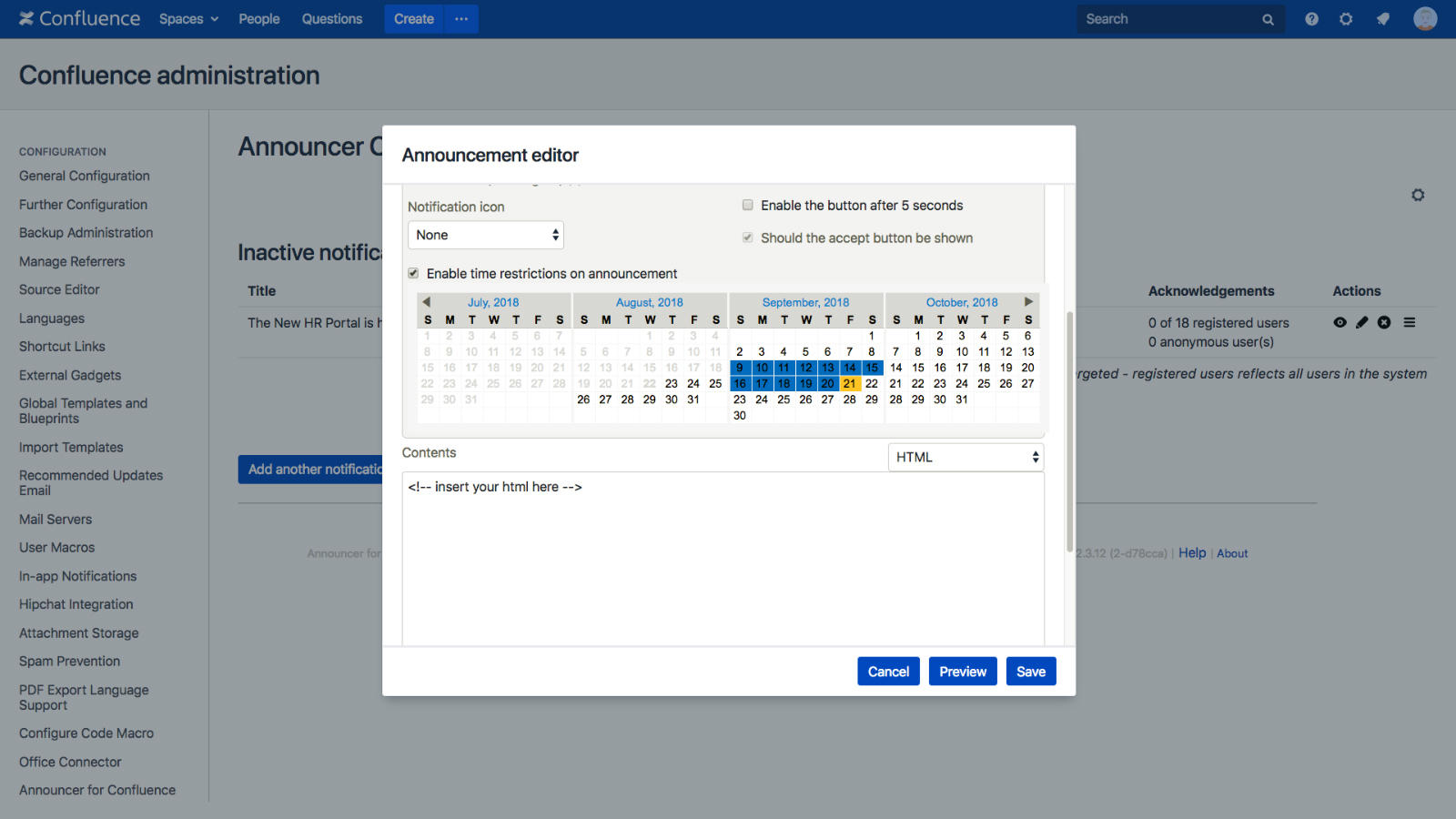The image size is (1456, 819).
Task: Open the People menu item
Action: click(x=259, y=19)
